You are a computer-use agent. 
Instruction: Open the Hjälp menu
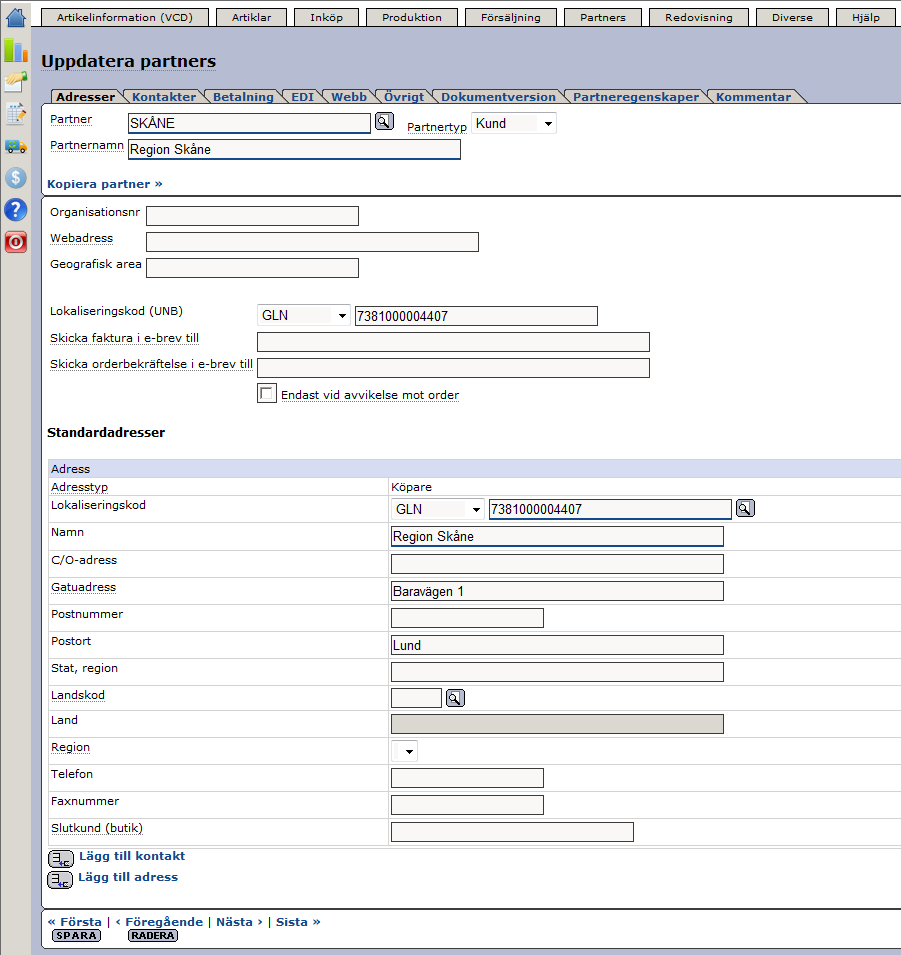[866, 17]
